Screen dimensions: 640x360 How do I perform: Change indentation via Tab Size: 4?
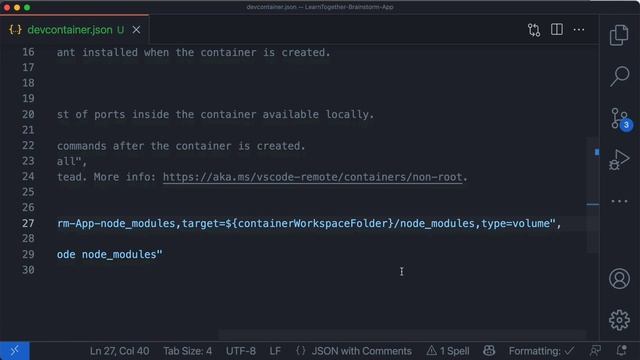(x=187, y=351)
